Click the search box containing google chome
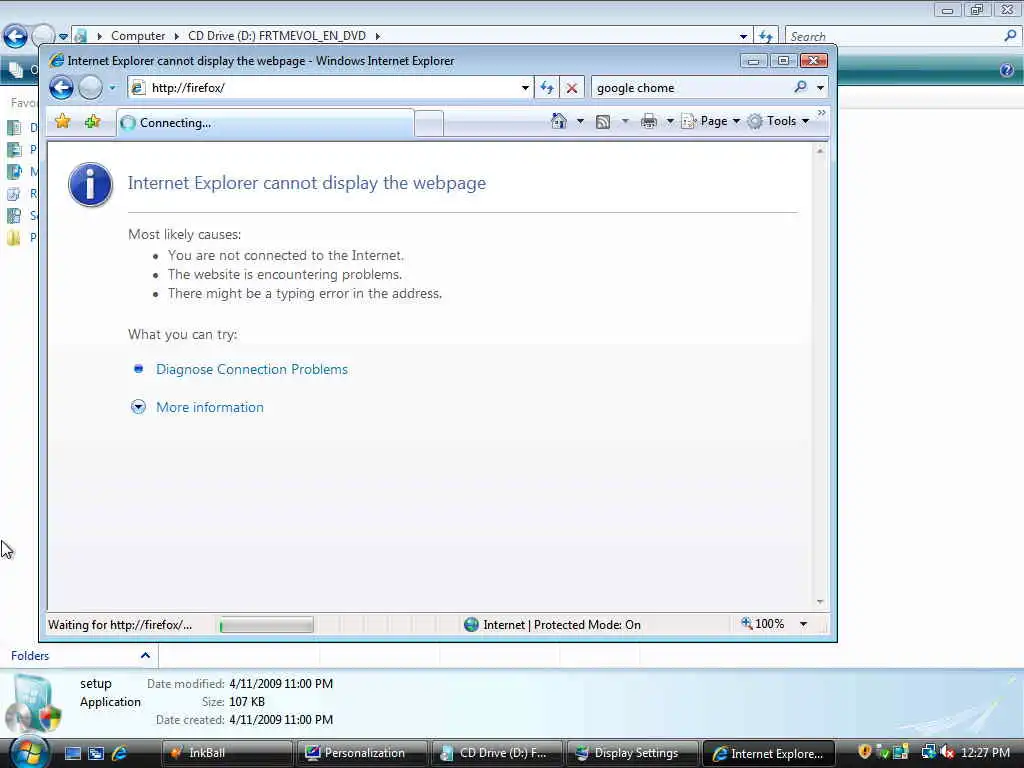 tap(691, 88)
